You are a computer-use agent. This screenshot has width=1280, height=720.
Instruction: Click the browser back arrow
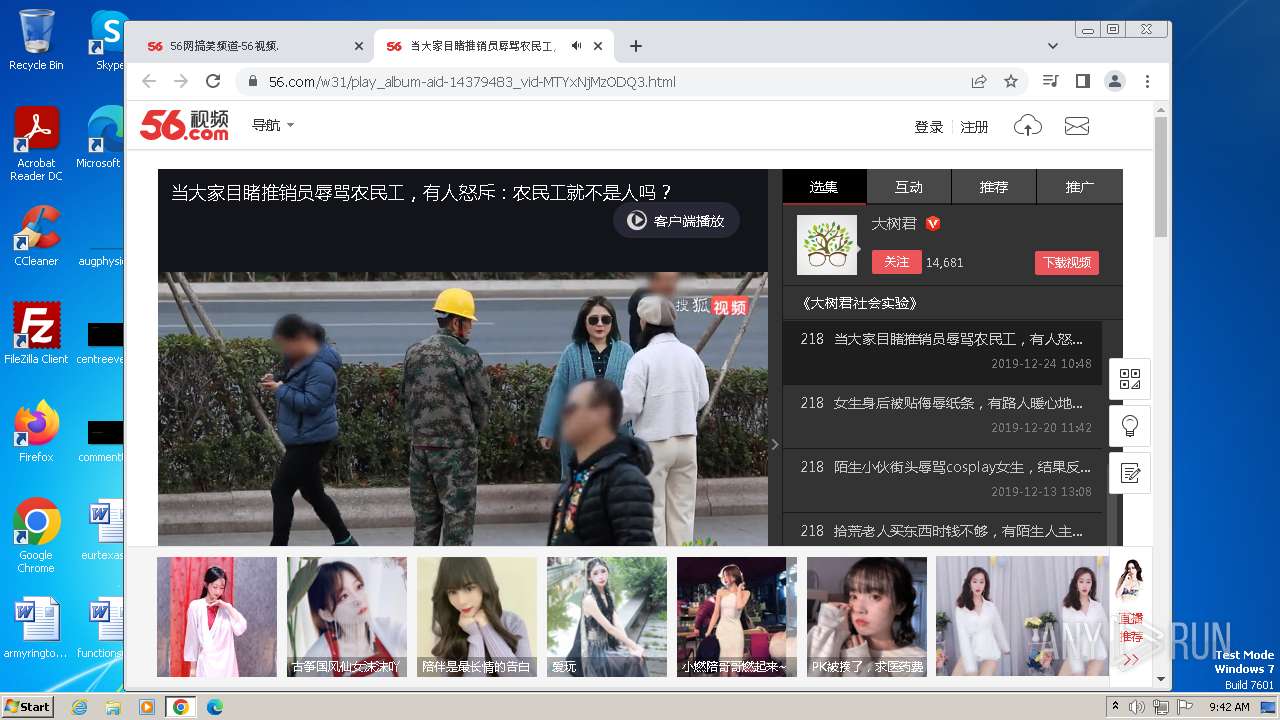click(x=149, y=81)
